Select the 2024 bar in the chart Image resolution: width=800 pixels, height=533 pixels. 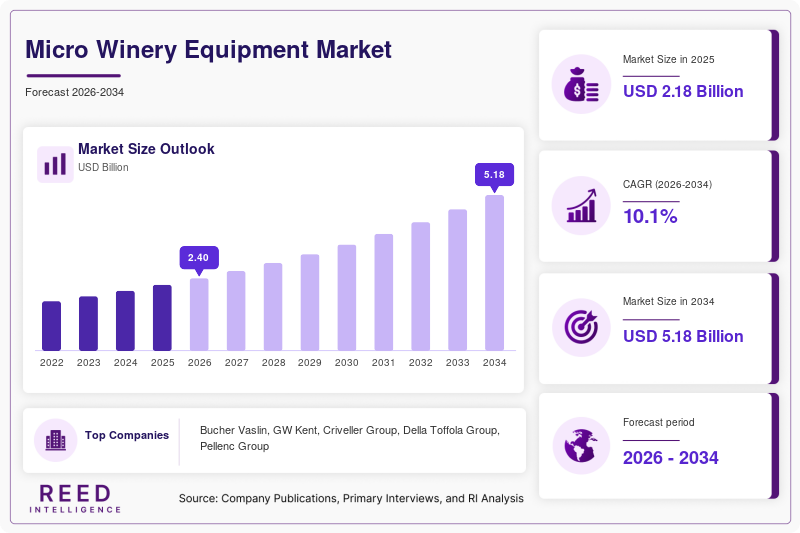(x=126, y=321)
